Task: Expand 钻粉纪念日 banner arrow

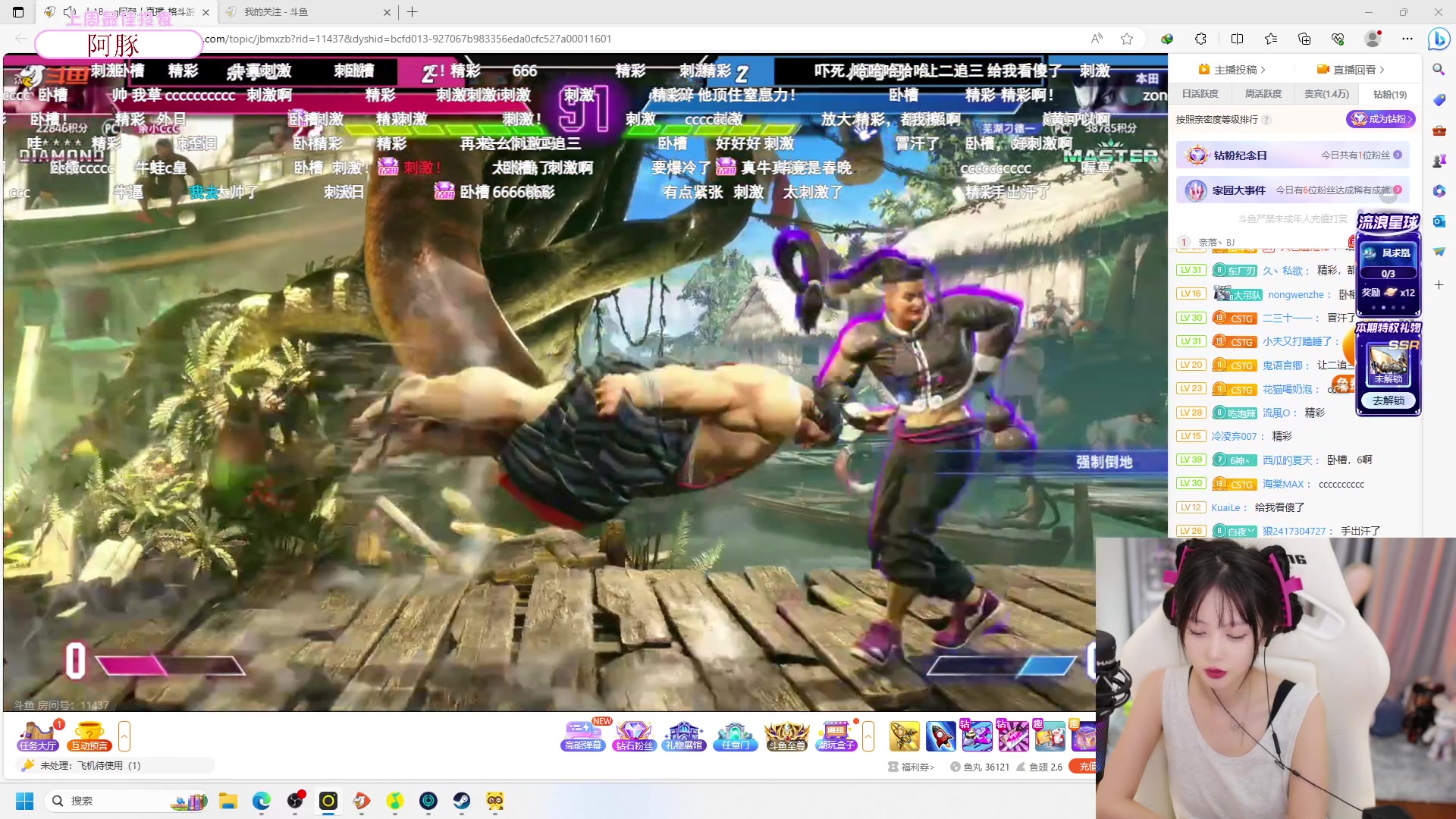Action: click(x=1398, y=155)
